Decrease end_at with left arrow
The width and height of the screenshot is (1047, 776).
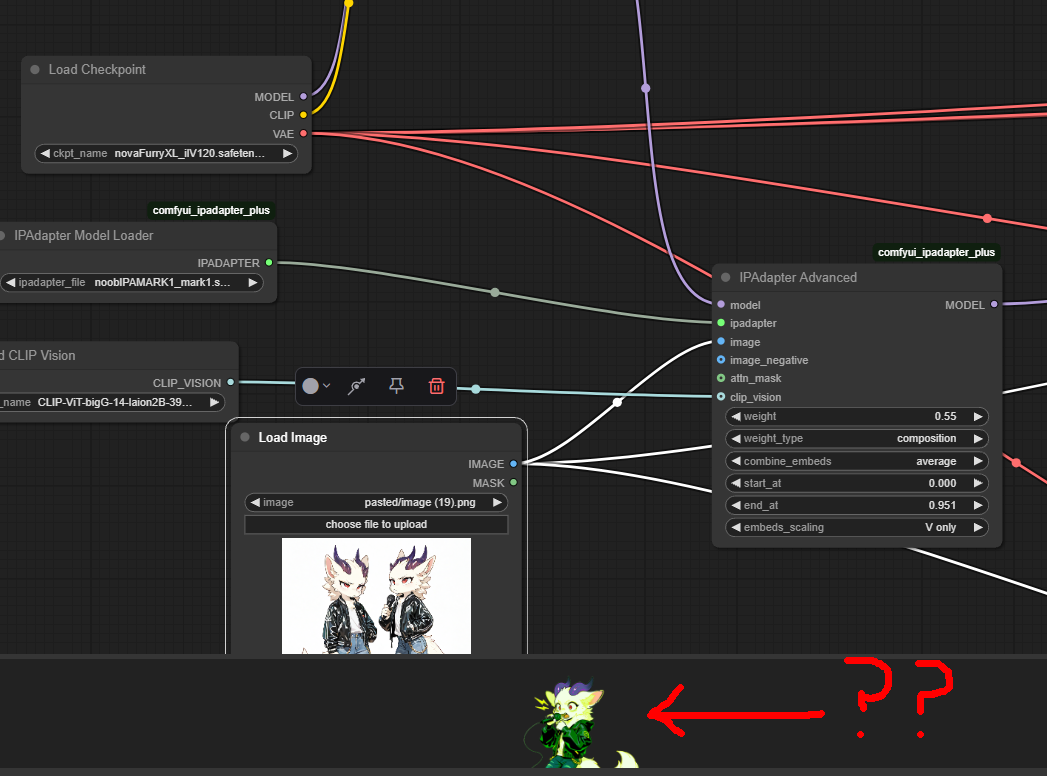click(x=736, y=505)
